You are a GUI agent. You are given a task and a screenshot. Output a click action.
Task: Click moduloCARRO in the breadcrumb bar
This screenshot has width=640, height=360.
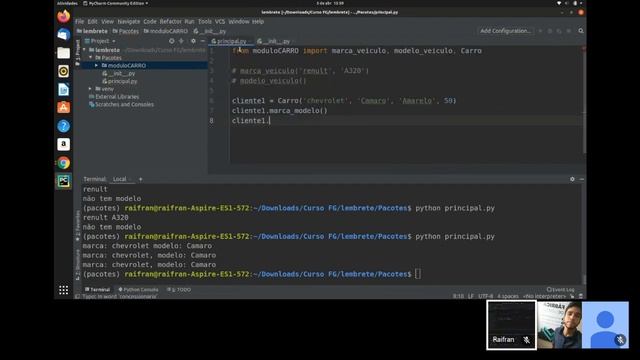coord(166,31)
